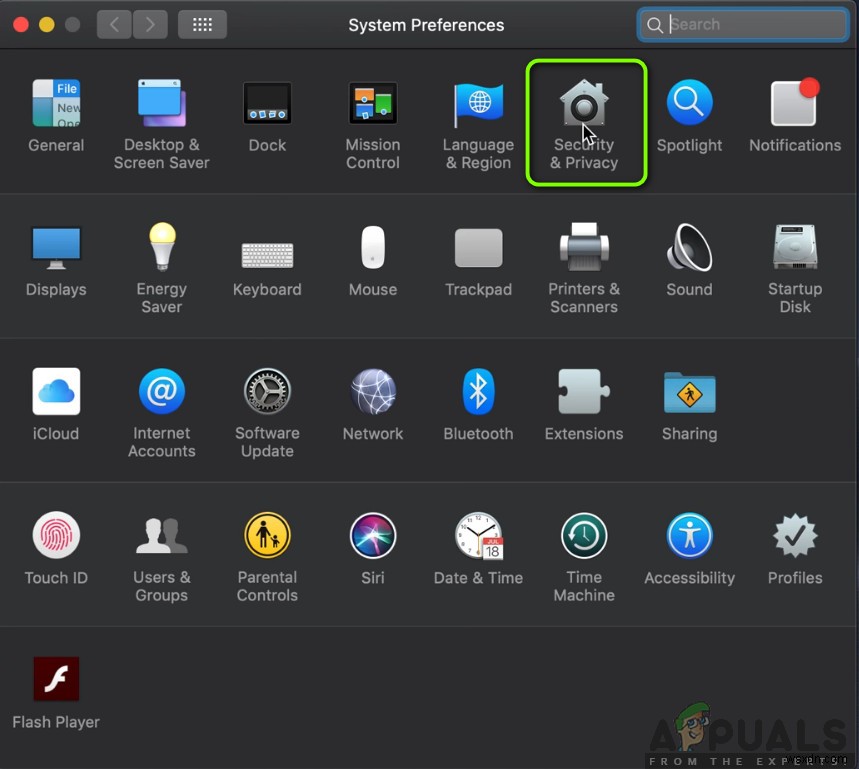Open Parental Controls settings
Screen dimensions: 859x769
point(267,534)
